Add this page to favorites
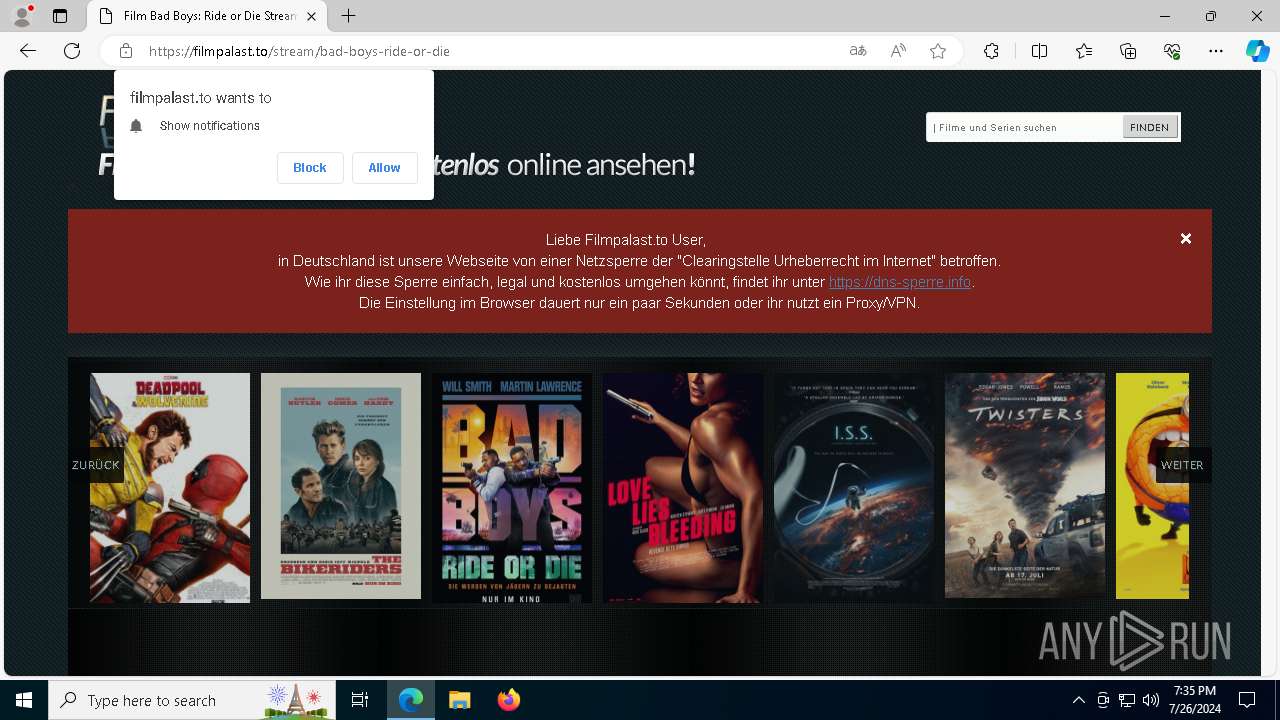The image size is (1280, 720). (x=938, y=51)
